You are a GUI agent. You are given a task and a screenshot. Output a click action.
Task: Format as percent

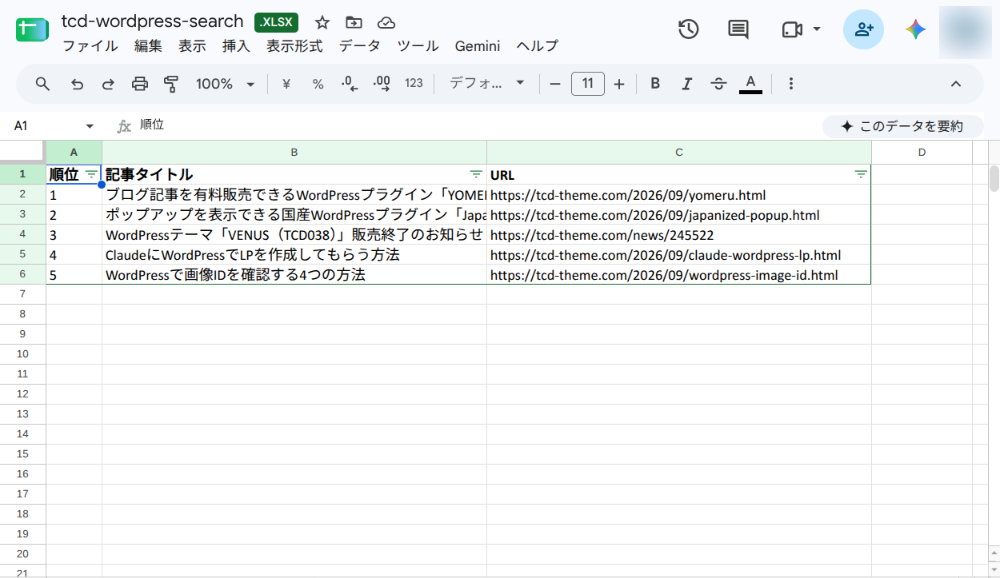pos(318,84)
